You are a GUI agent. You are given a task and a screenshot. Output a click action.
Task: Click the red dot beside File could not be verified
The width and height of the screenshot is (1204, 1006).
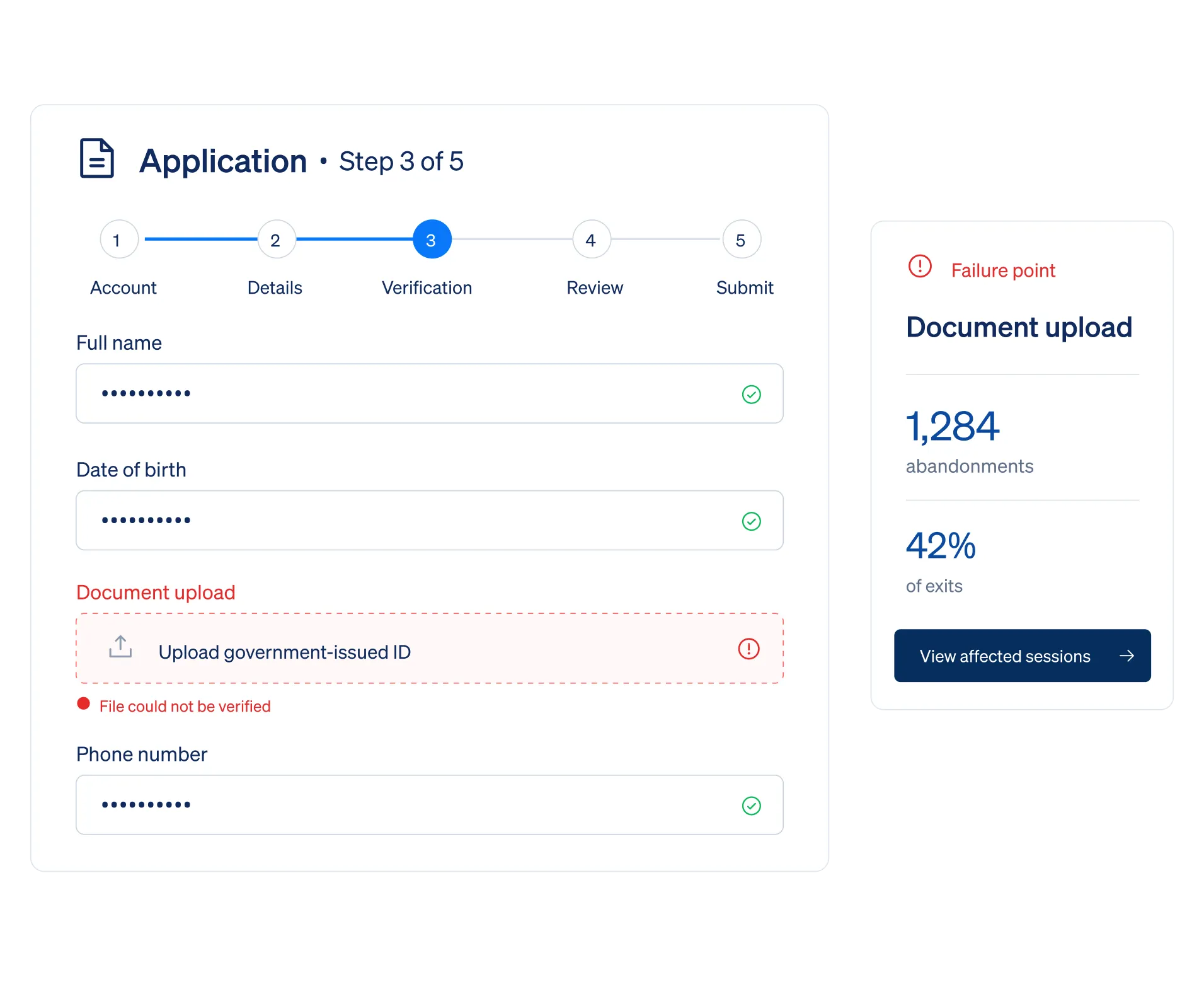pos(83,703)
